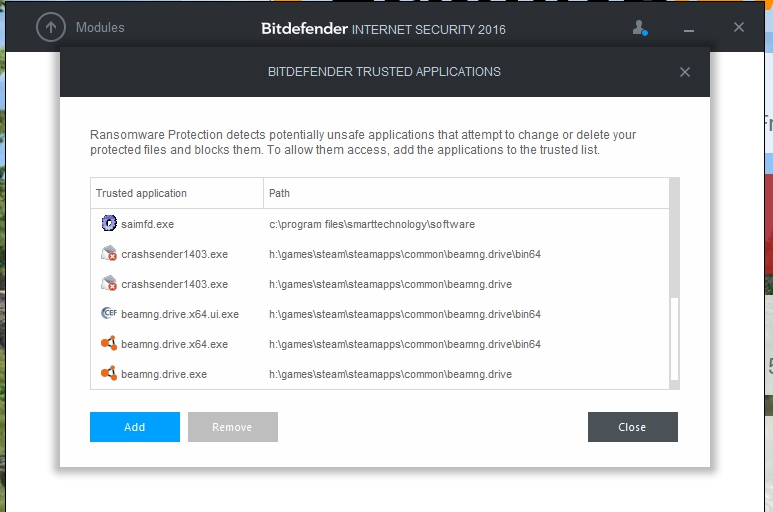Click the saimfd.exe application icon
Viewport: 773px width, 512px height.
click(x=109, y=224)
